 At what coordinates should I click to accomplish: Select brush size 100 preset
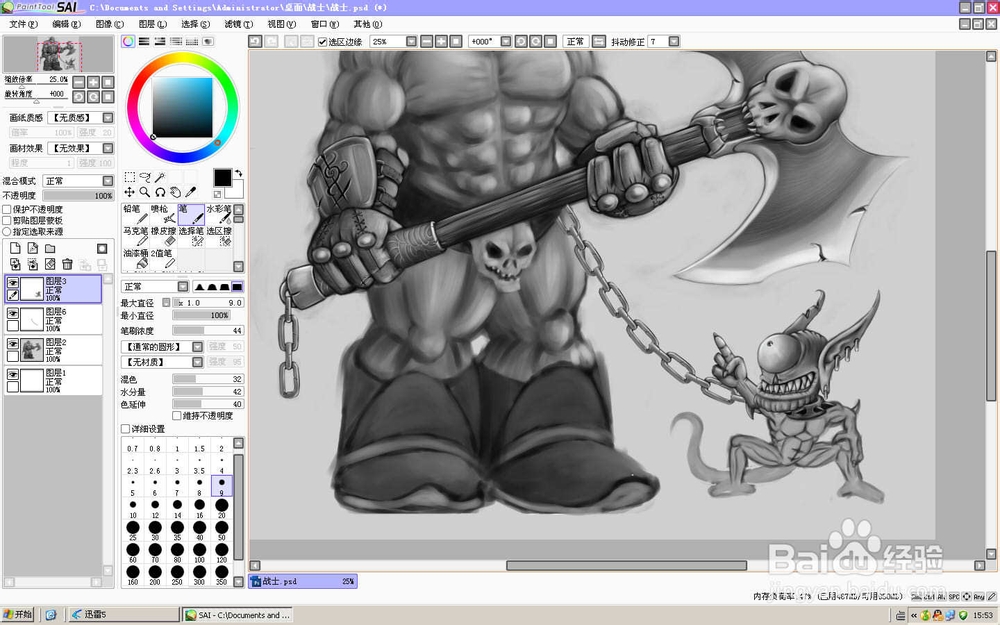coord(199,552)
